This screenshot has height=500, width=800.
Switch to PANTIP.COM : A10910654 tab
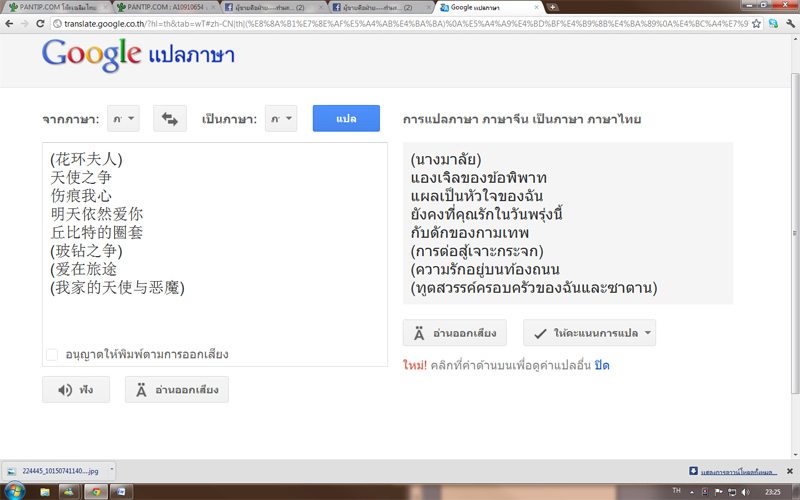(164, 7)
